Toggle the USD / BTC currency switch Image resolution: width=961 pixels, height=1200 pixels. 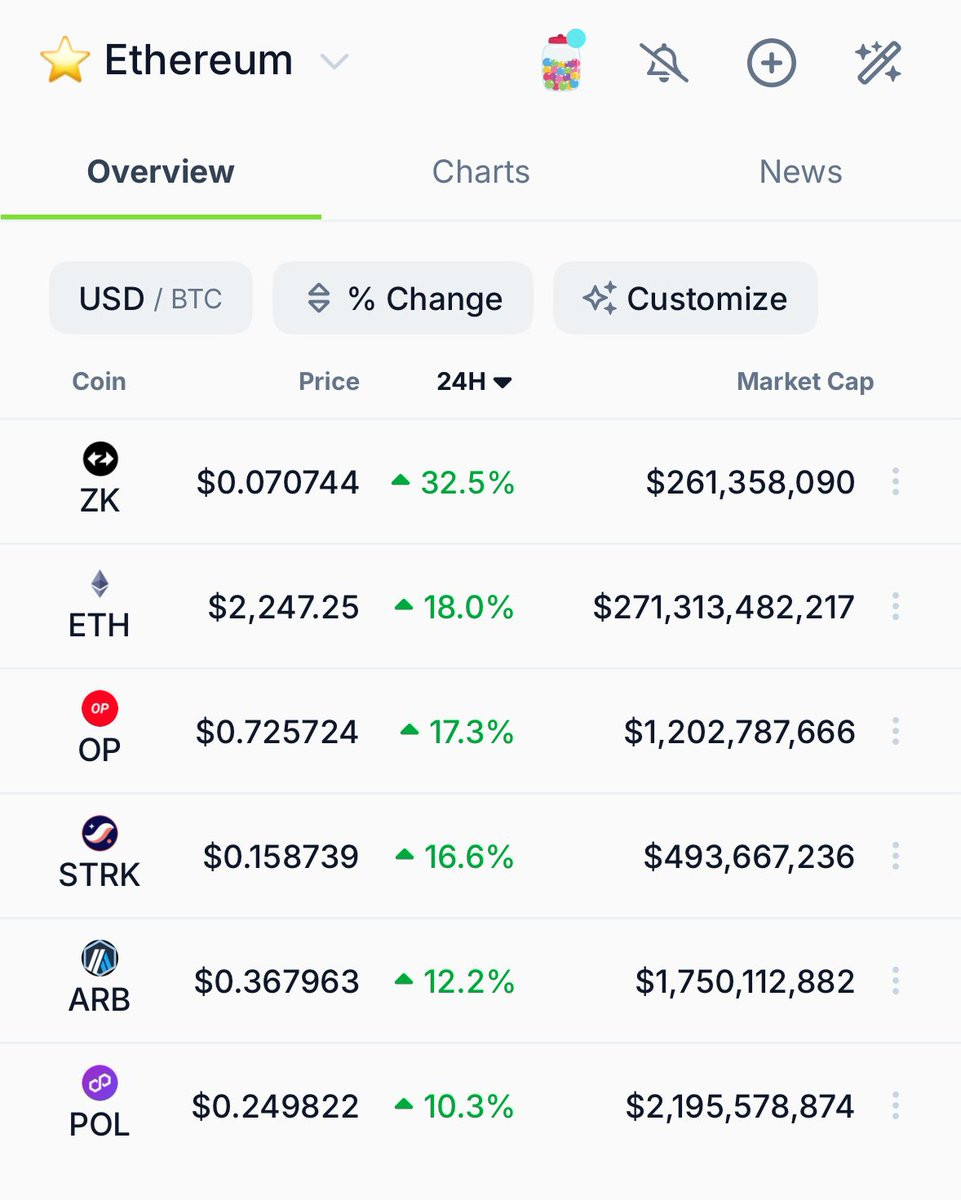(x=151, y=298)
